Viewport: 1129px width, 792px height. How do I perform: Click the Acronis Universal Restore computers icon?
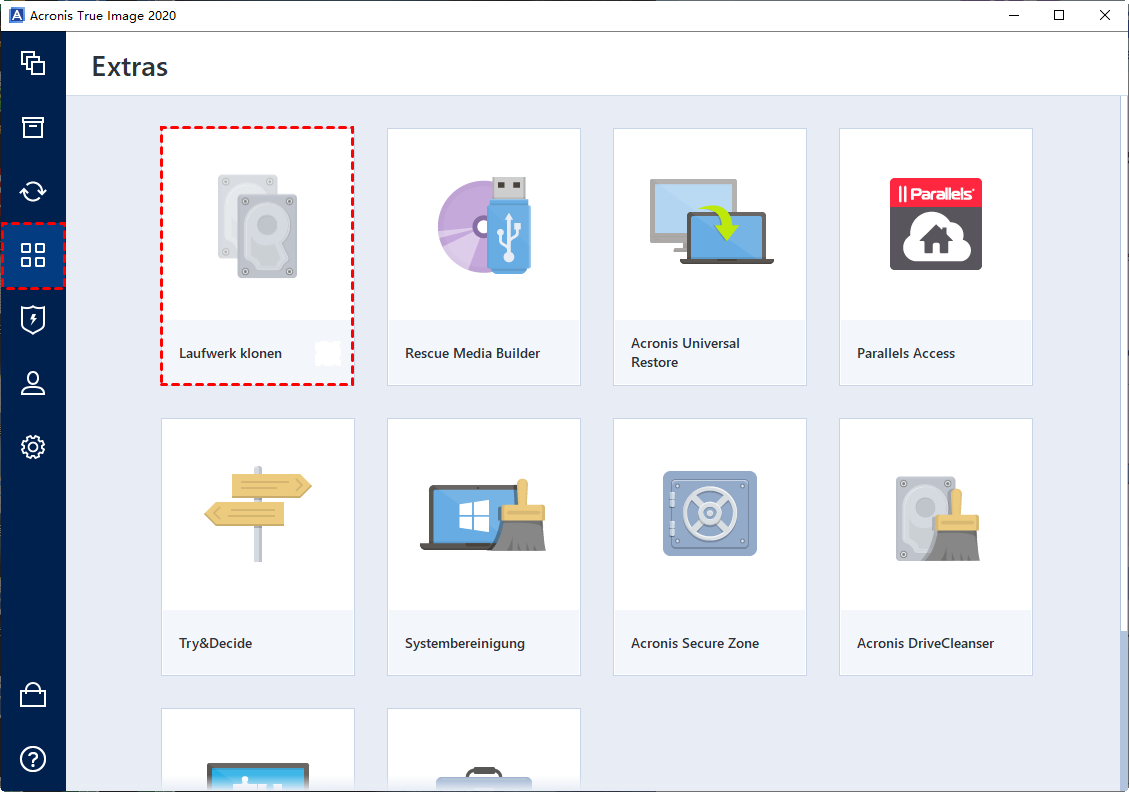[x=711, y=222]
